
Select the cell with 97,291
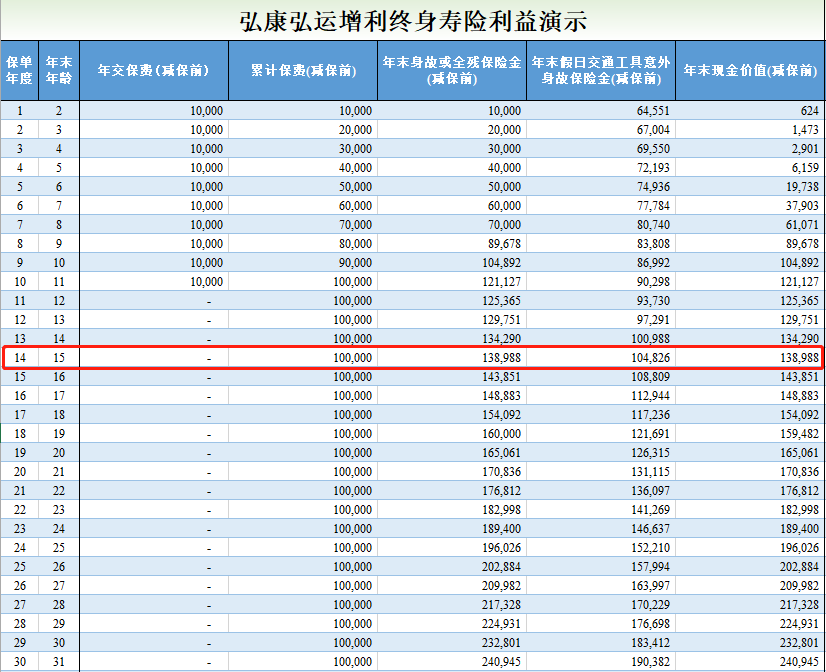(x=601, y=319)
